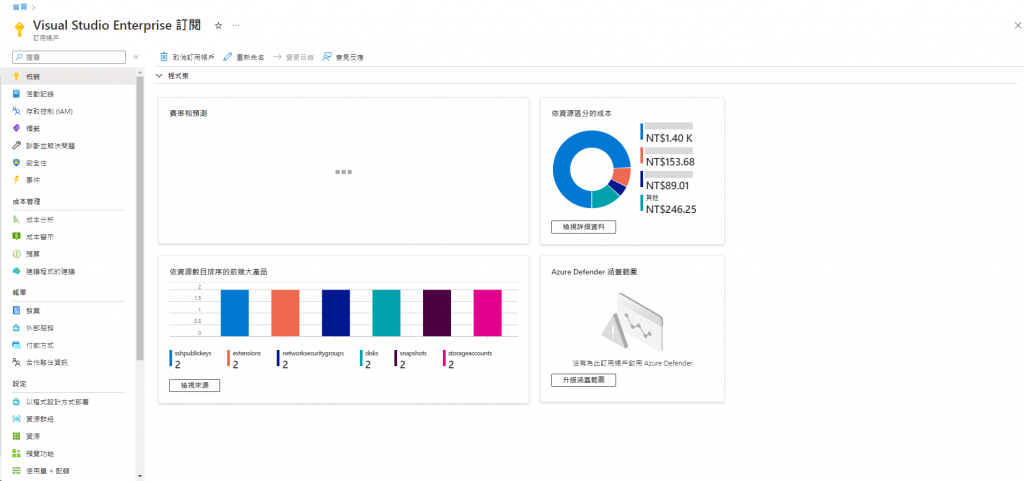Click the sidebar vertical scrollbar thumb
The image size is (1024, 481).
[140, 217]
